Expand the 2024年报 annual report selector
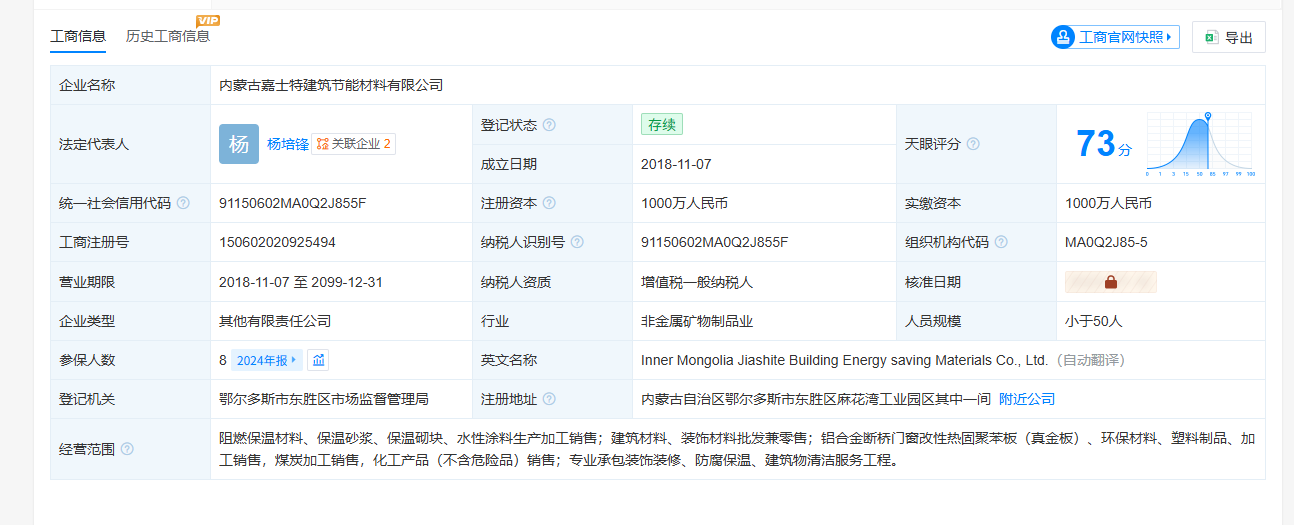Screen dimensions: 1294x525 266,360
